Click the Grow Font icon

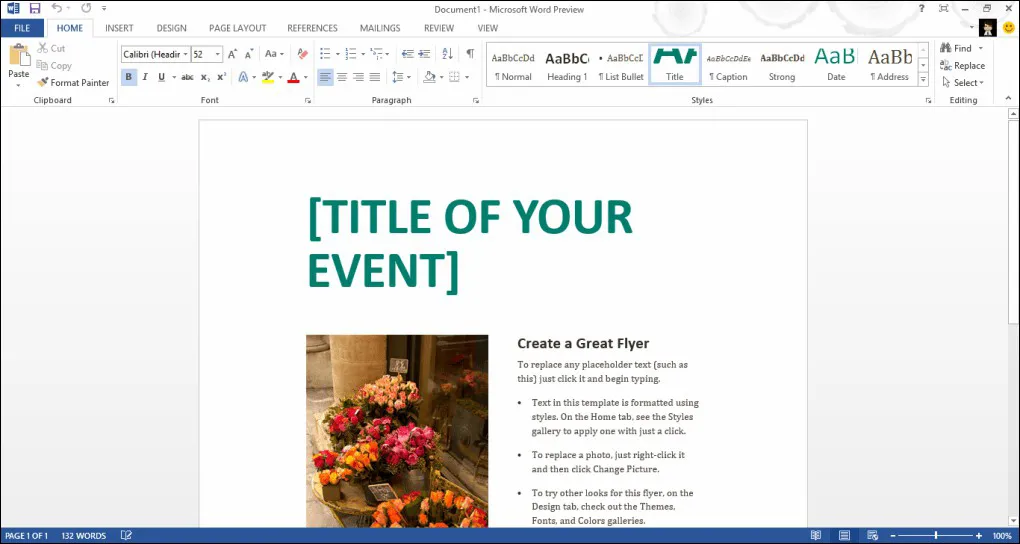click(x=232, y=54)
